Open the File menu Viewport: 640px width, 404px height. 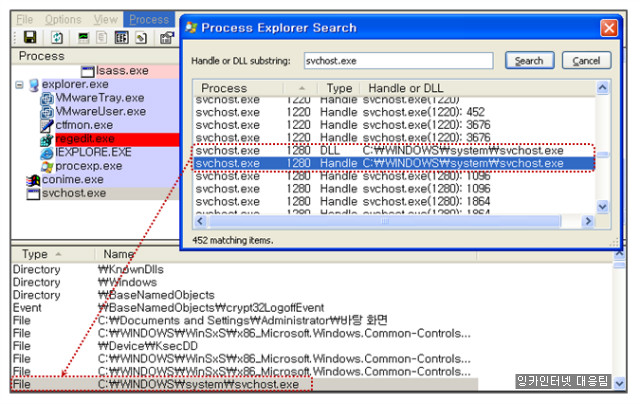(24, 19)
